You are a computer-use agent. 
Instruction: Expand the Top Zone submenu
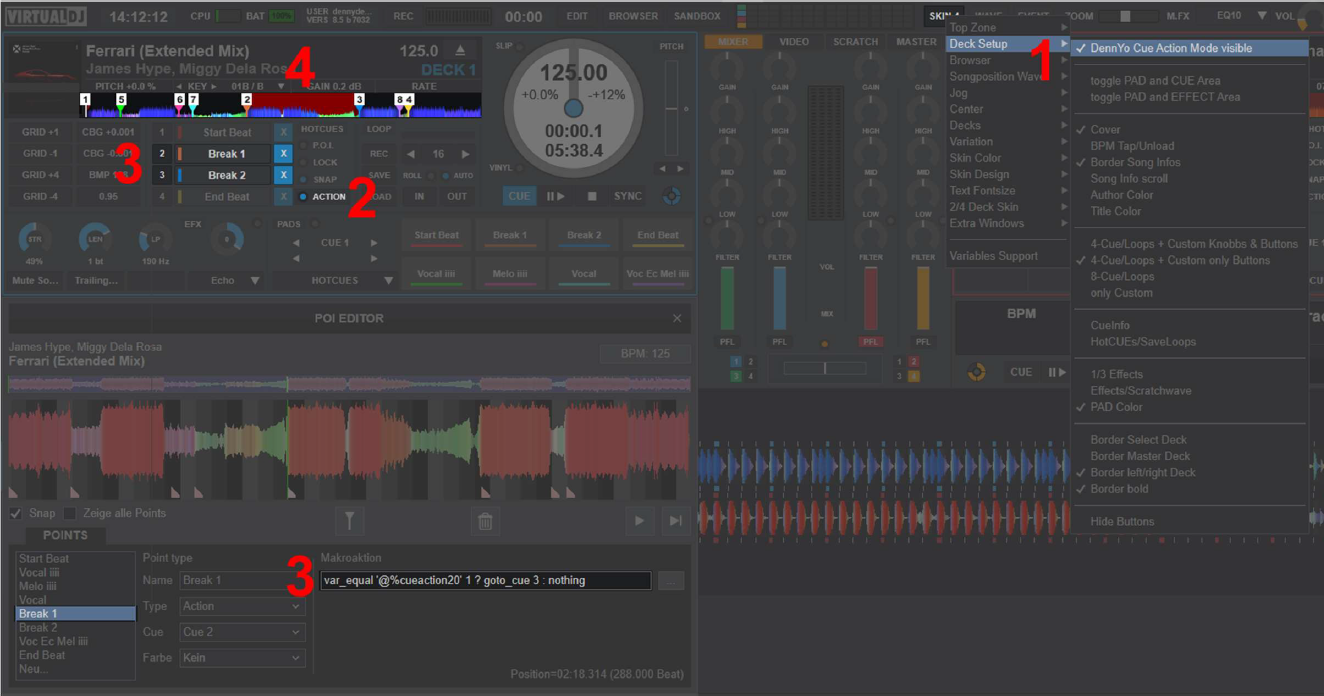pyautogui.click(x=1007, y=28)
